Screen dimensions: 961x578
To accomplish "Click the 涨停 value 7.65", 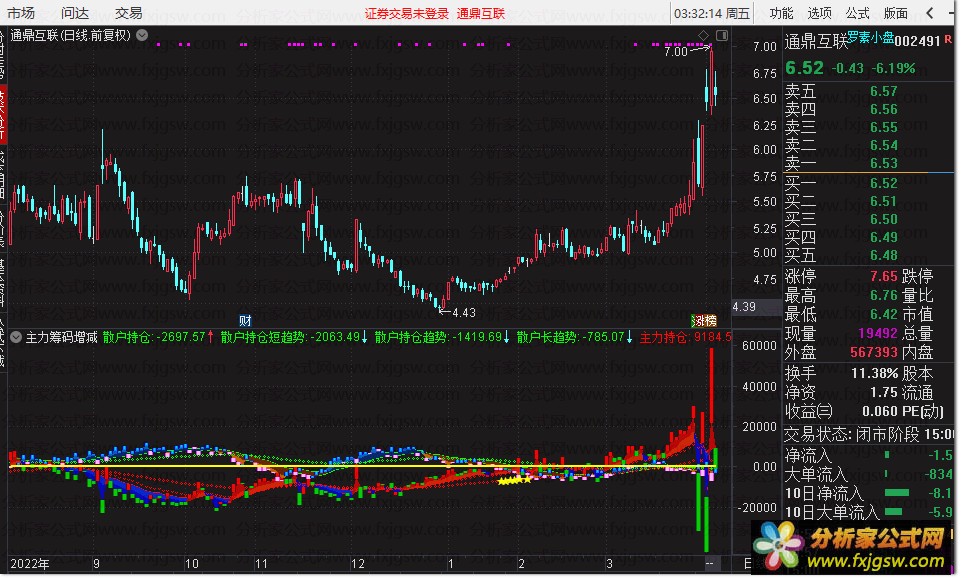I will coord(884,276).
